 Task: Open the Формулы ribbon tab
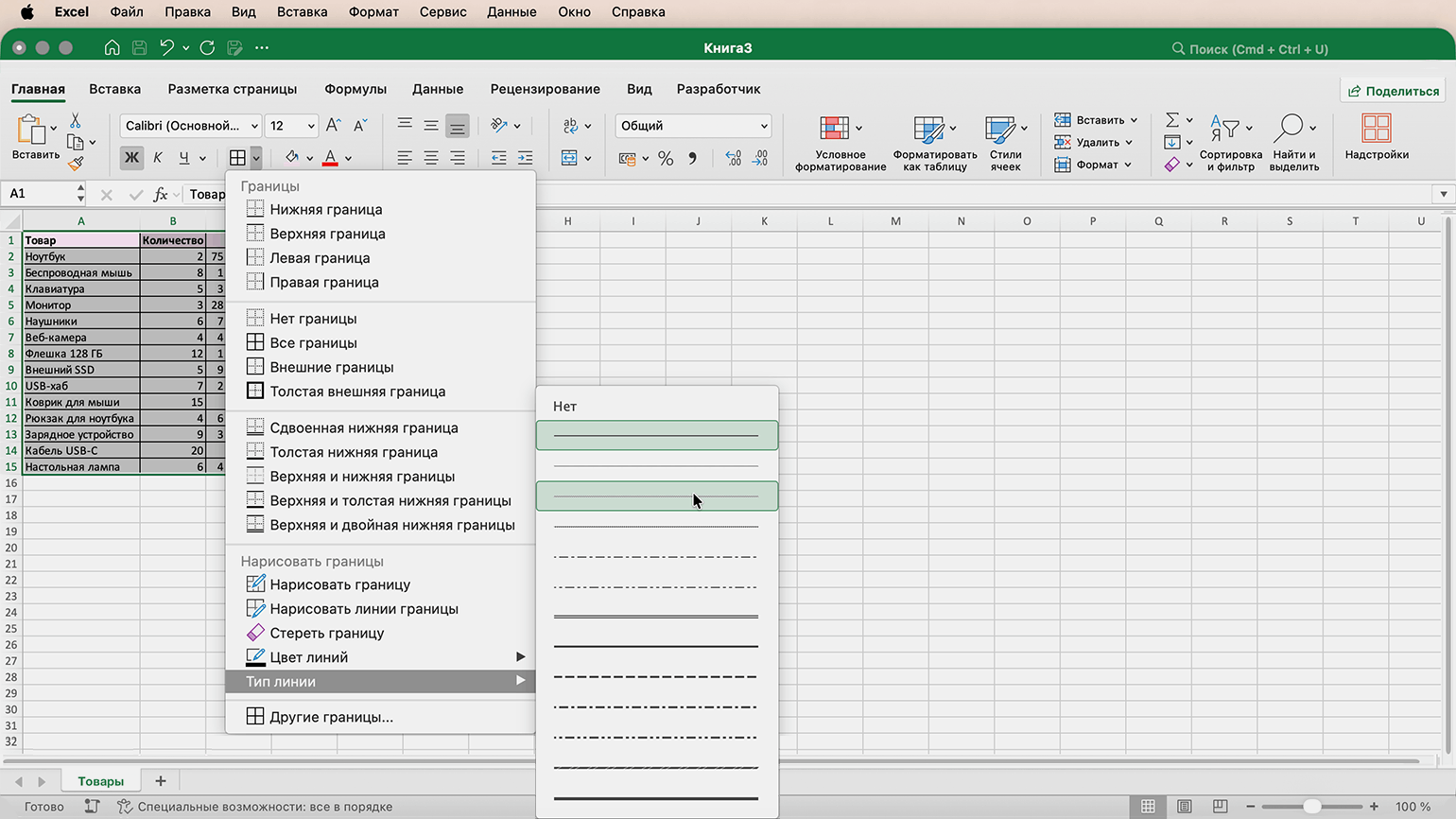click(355, 89)
